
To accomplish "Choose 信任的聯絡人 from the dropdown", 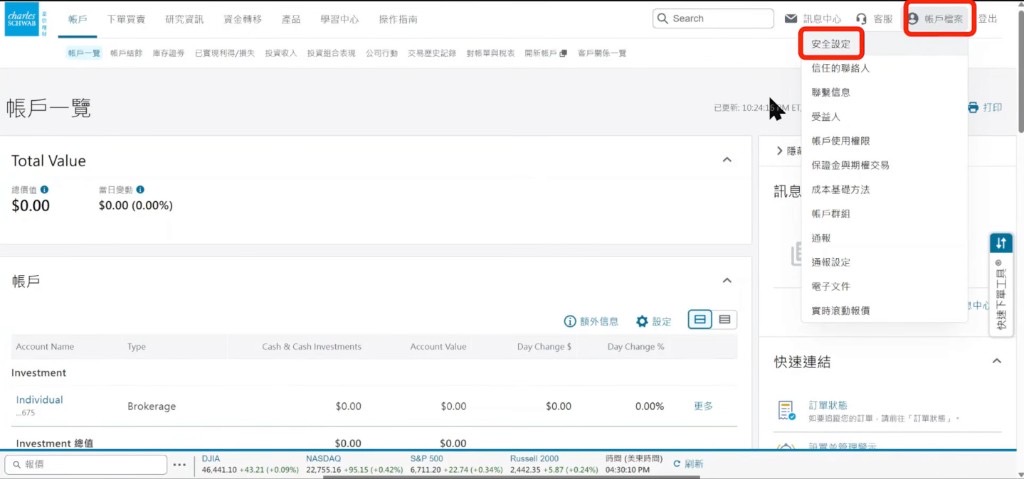I will (840, 68).
